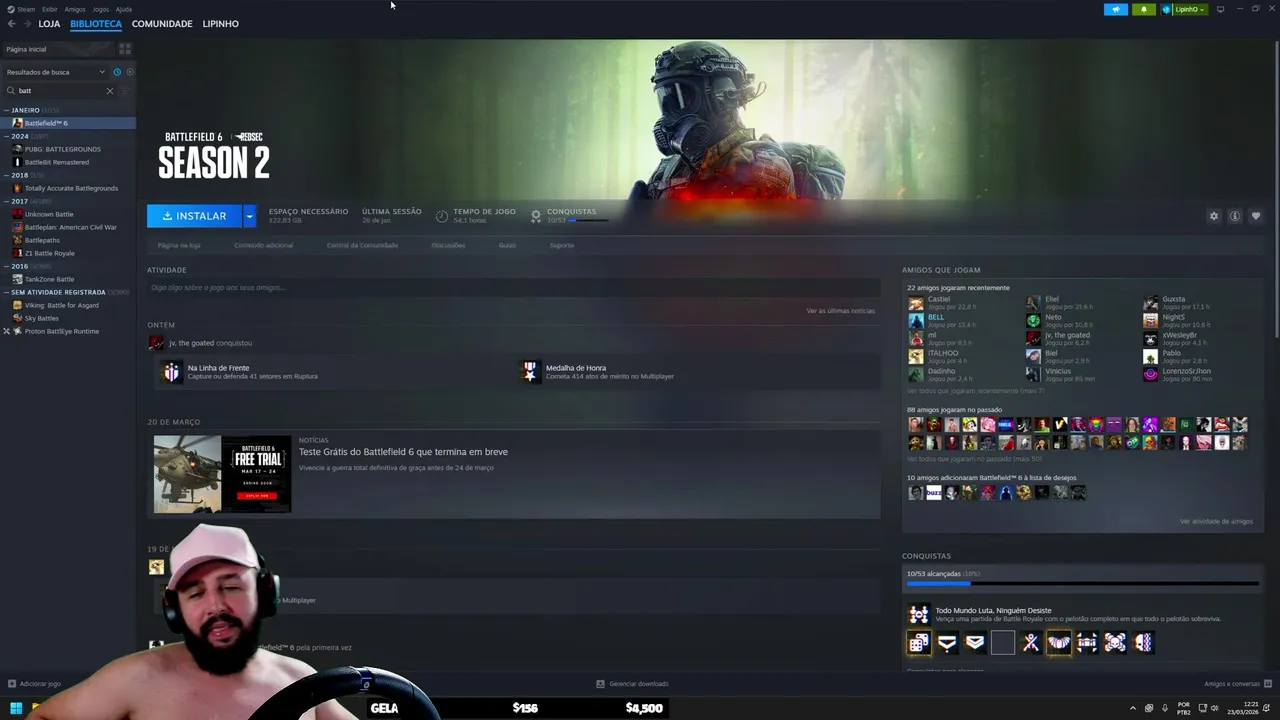This screenshot has height=720, width=1280.
Task: Open the LipinhO account dropdown
Action: click(x=1184, y=9)
